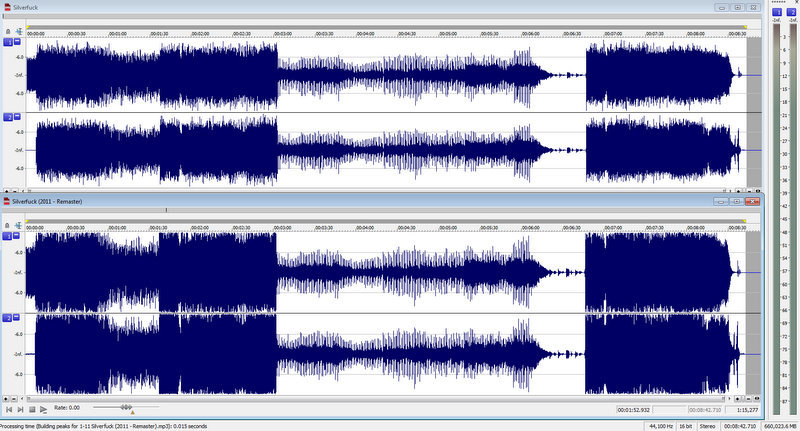Click Remaster window title bar icon

(7, 201)
